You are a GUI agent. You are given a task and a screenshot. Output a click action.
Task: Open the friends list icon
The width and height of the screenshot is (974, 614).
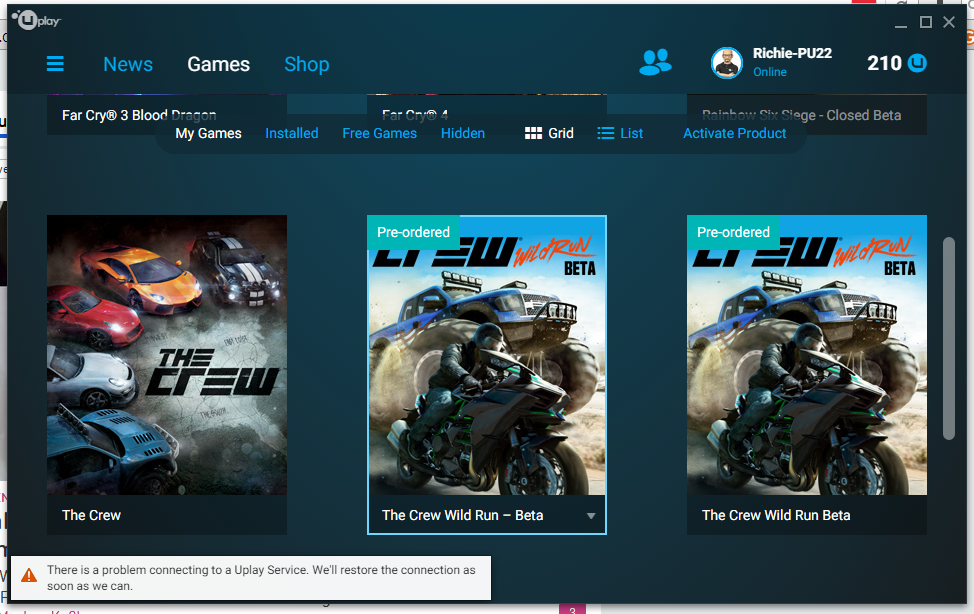[655, 62]
